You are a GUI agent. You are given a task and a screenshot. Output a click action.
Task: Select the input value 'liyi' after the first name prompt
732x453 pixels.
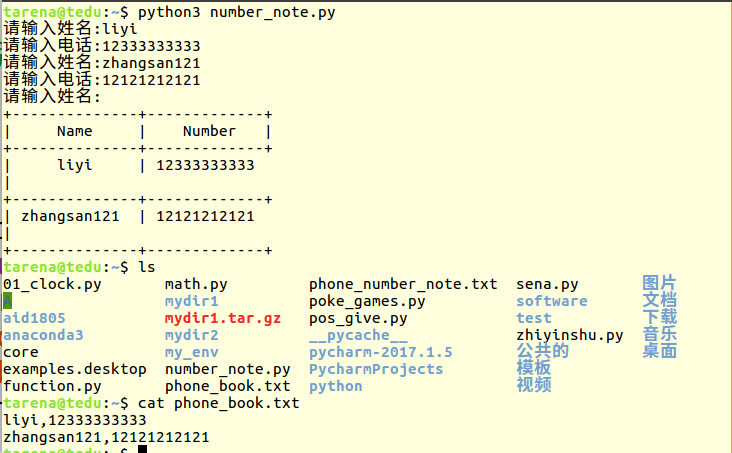[x=120, y=29]
